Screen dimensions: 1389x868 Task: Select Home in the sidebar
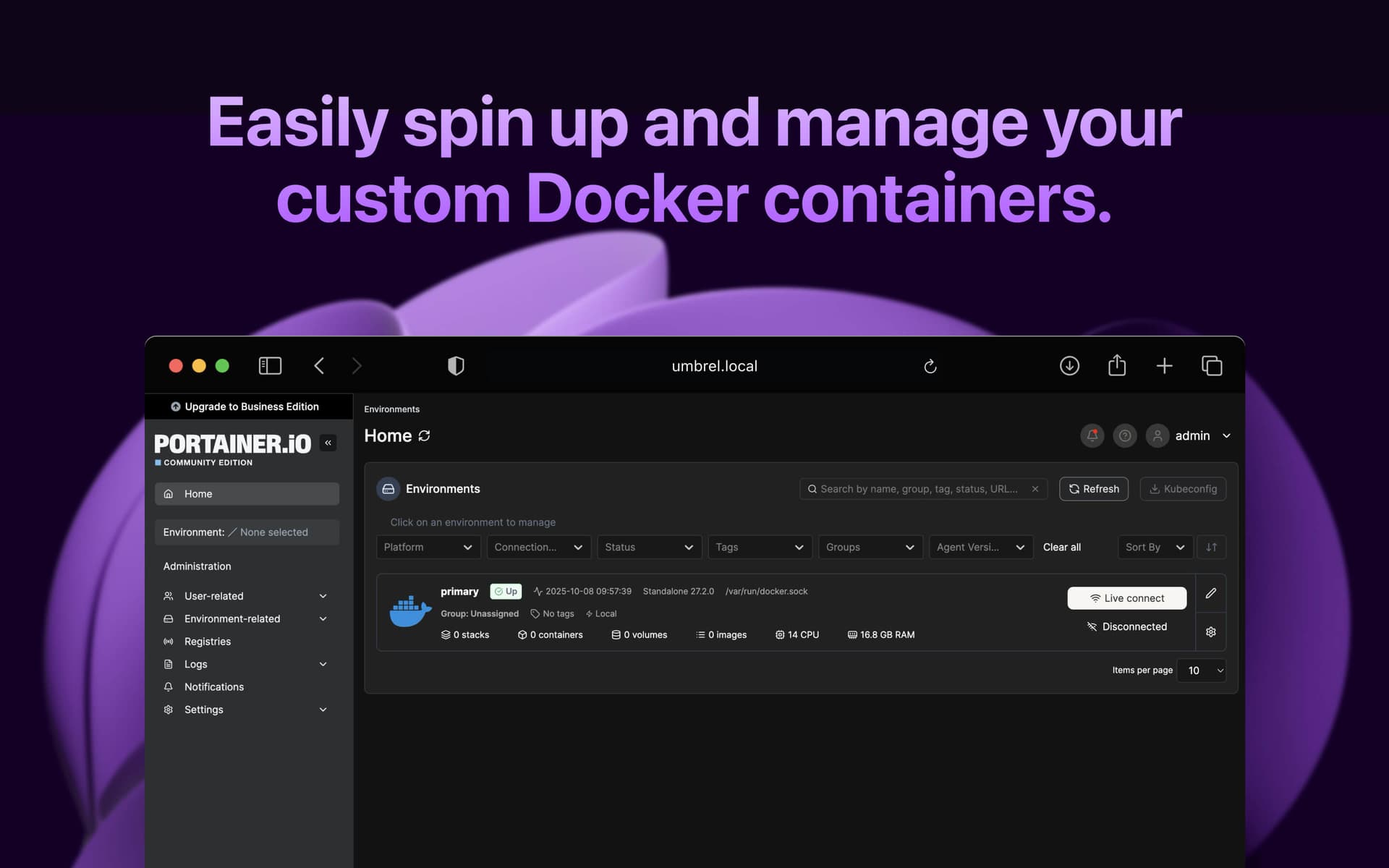point(247,493)
